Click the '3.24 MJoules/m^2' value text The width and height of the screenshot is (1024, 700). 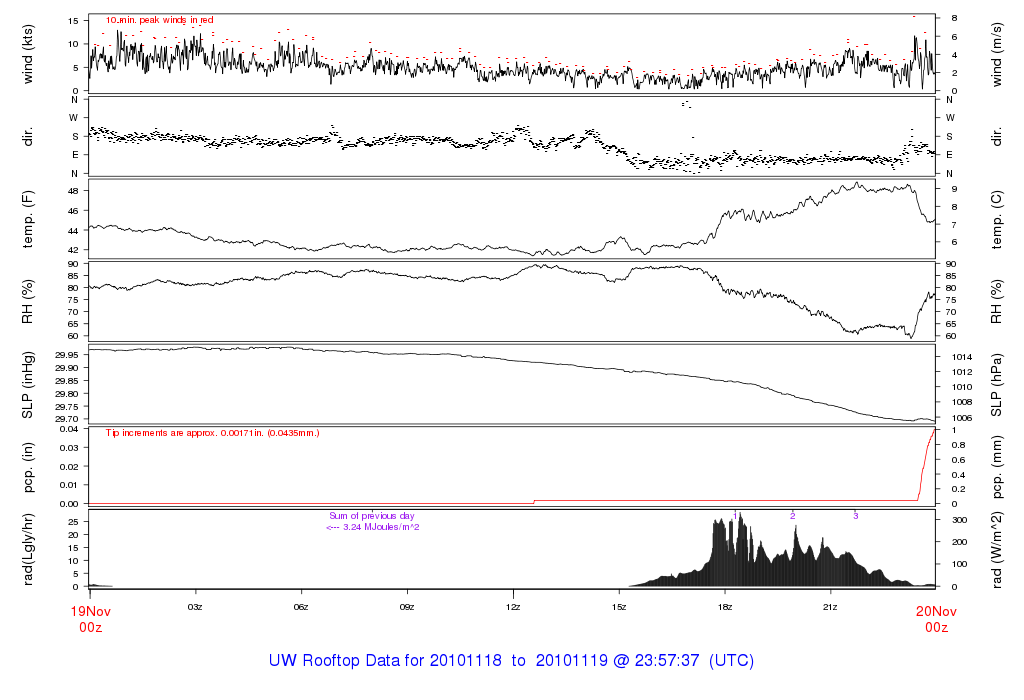381,527
